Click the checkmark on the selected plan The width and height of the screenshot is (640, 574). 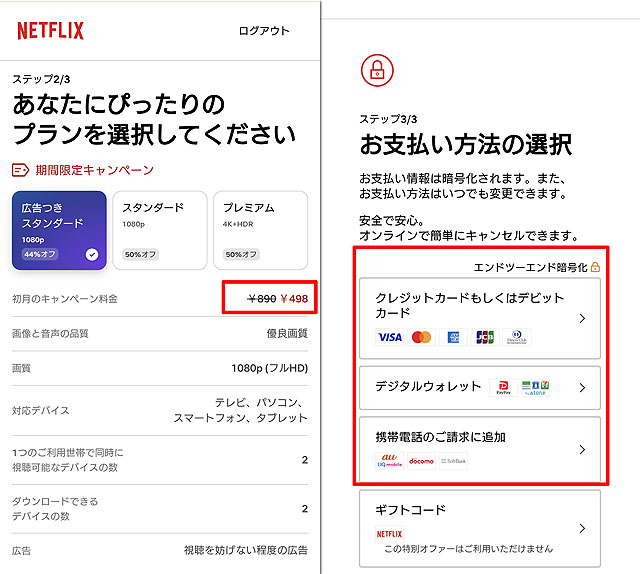(x=92, y=254)
